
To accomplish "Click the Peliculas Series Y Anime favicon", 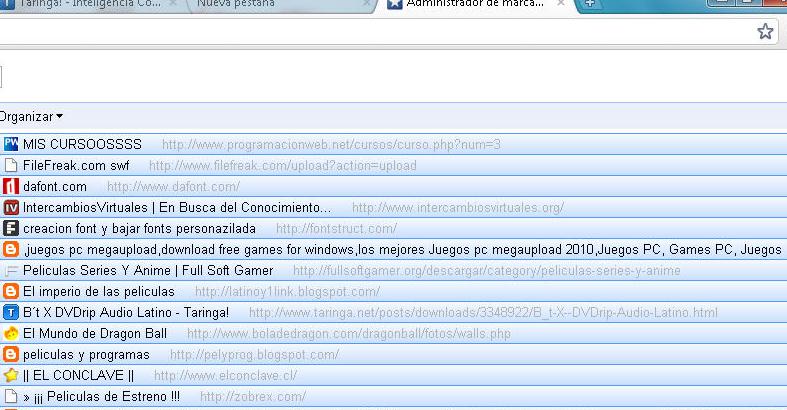I will coord(11,271).
